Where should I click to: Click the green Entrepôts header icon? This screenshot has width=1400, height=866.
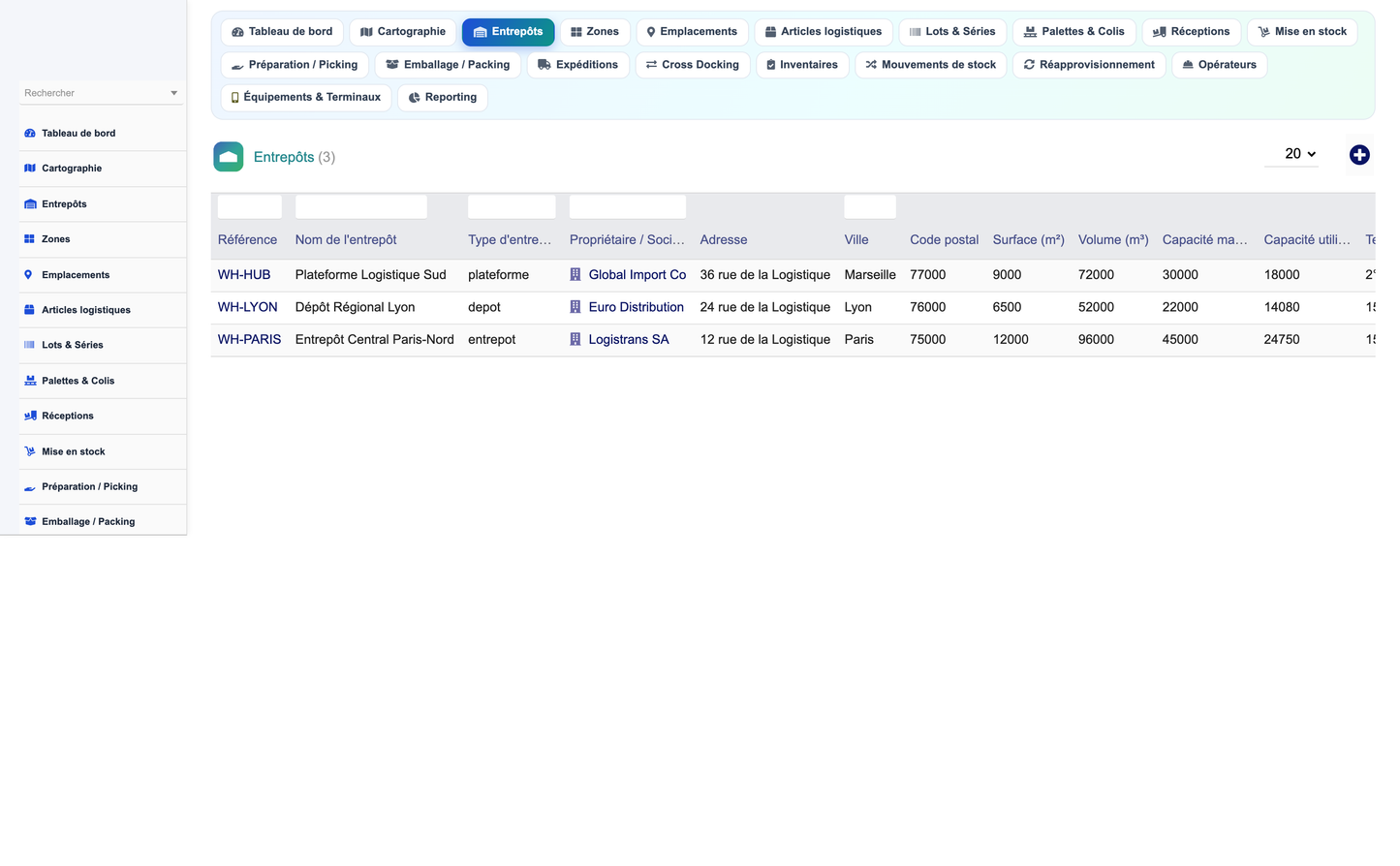(x=229, y=157)
